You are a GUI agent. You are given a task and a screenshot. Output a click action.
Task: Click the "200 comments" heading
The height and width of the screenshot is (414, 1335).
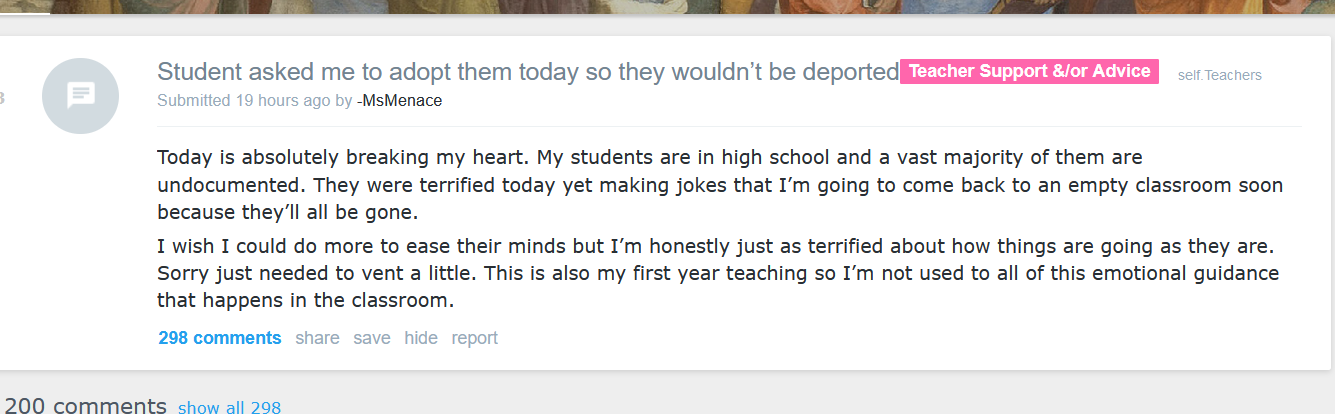pos(85,406)
